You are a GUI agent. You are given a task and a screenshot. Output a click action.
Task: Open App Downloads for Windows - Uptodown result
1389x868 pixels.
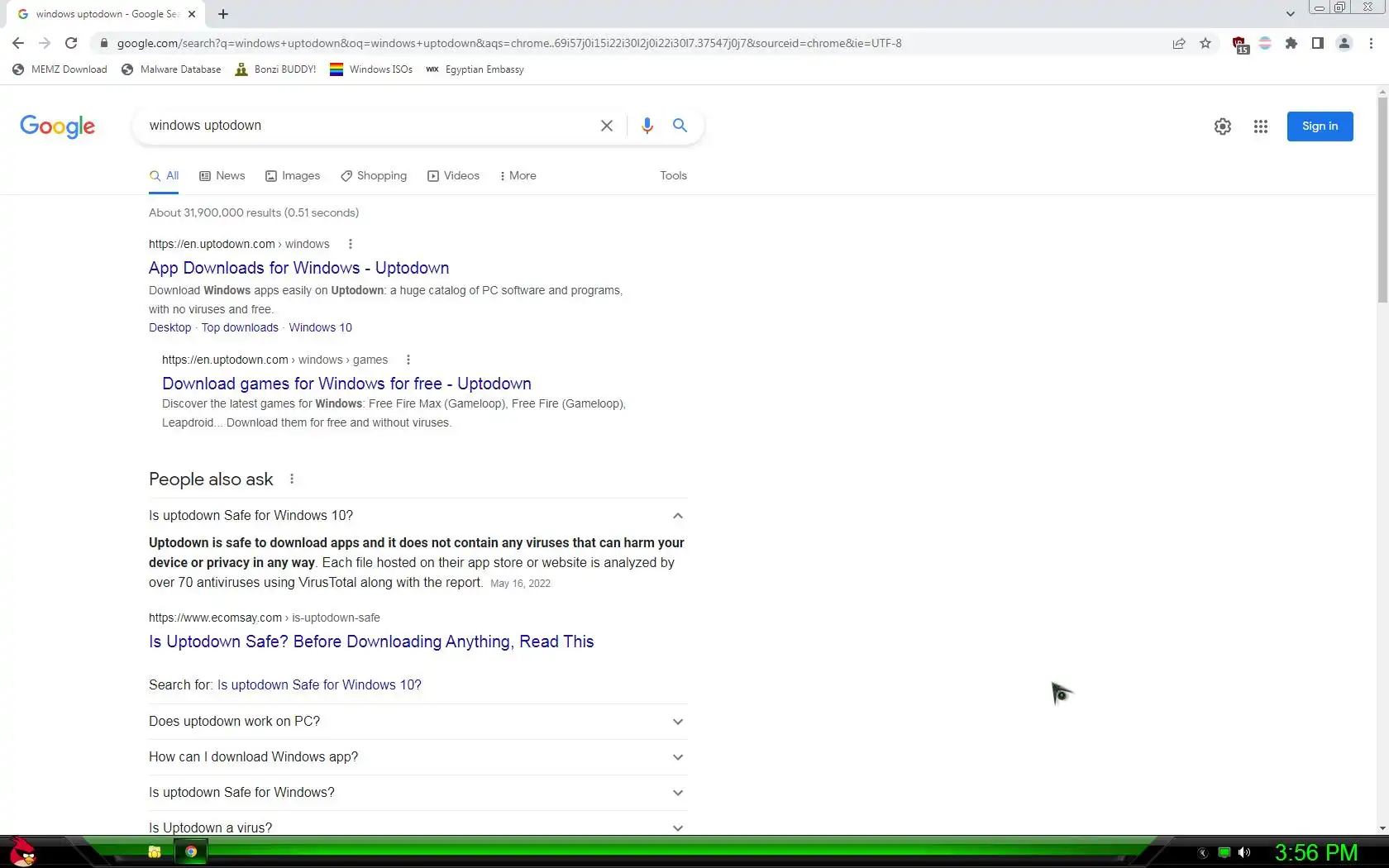298,268
